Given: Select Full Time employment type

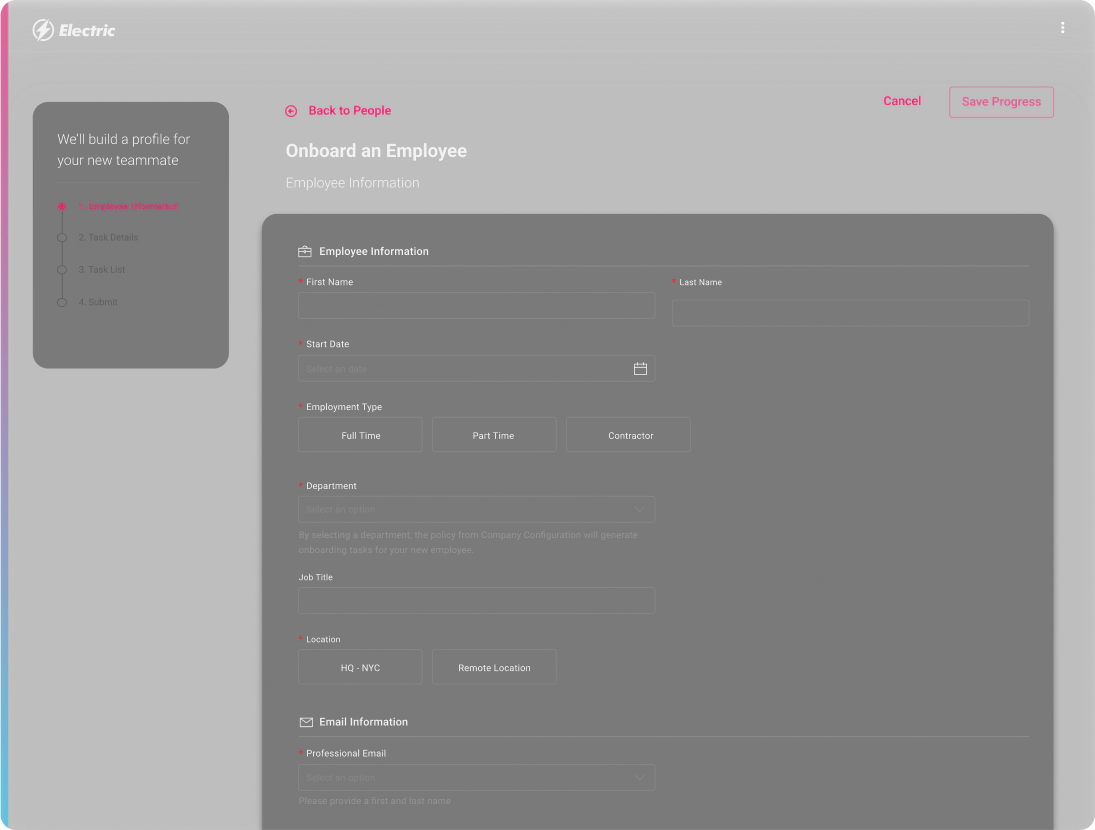Looking at the screenshot, I should click(359, 434).
